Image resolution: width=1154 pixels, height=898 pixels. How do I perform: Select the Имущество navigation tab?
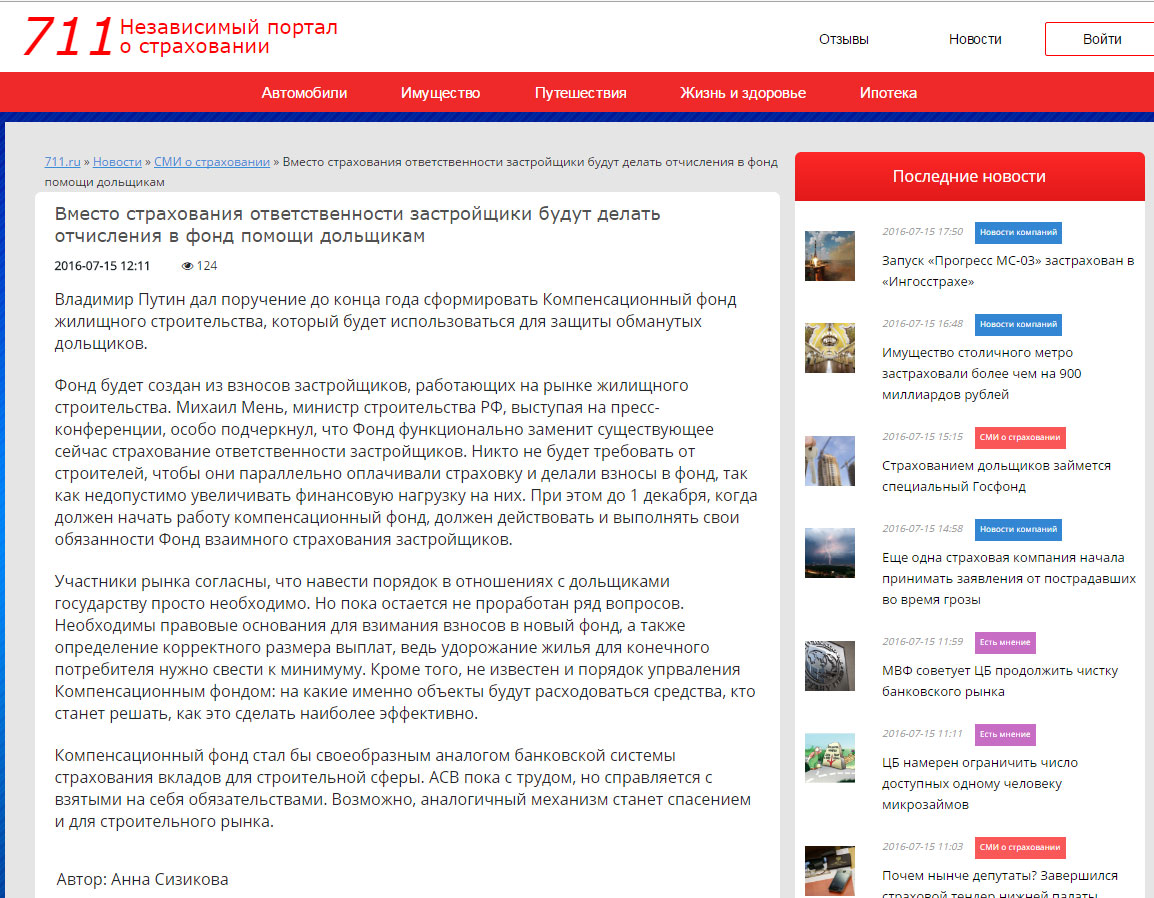point(440,93)
